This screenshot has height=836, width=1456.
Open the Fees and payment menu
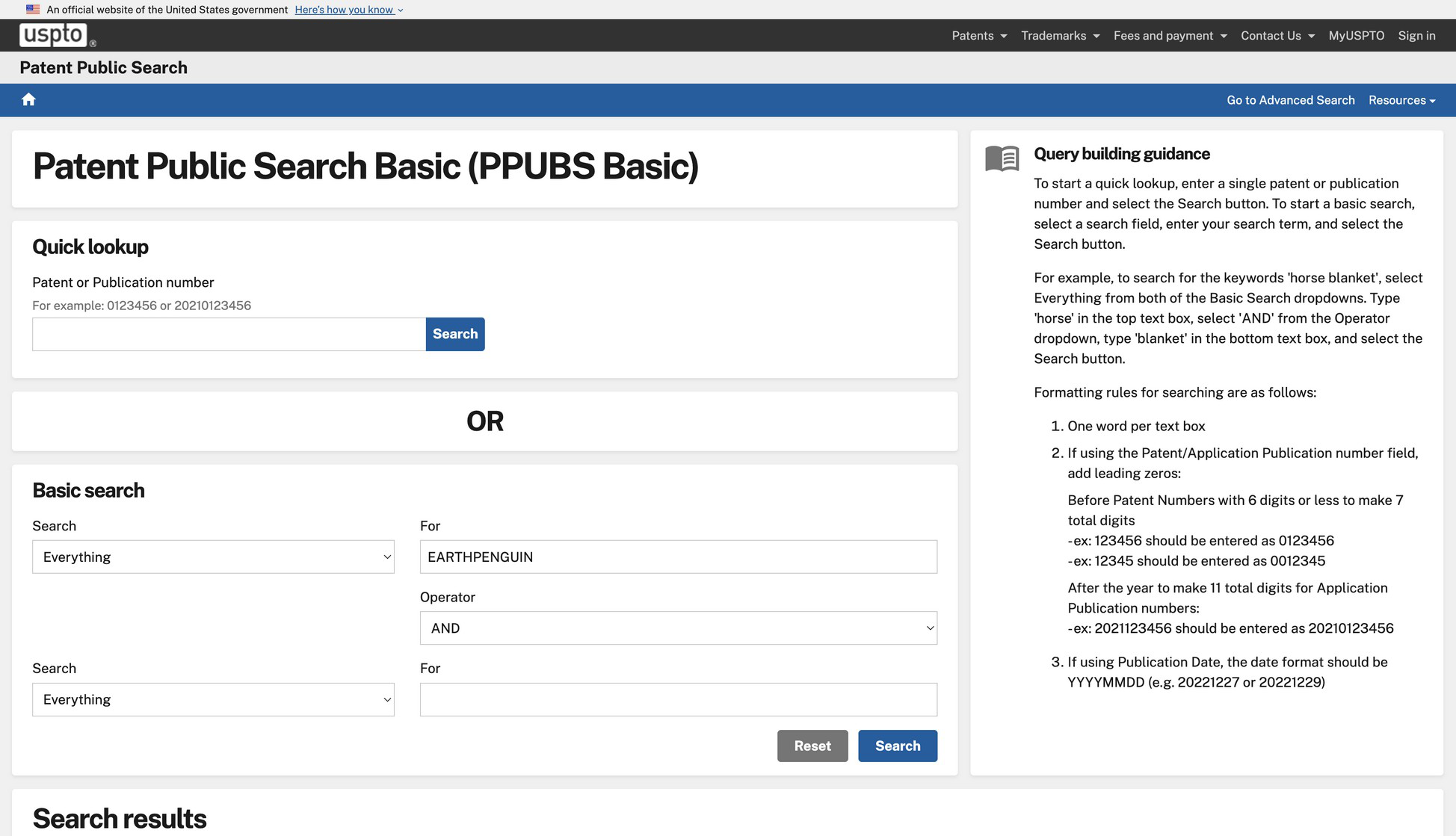click(x=1170, y=35)
